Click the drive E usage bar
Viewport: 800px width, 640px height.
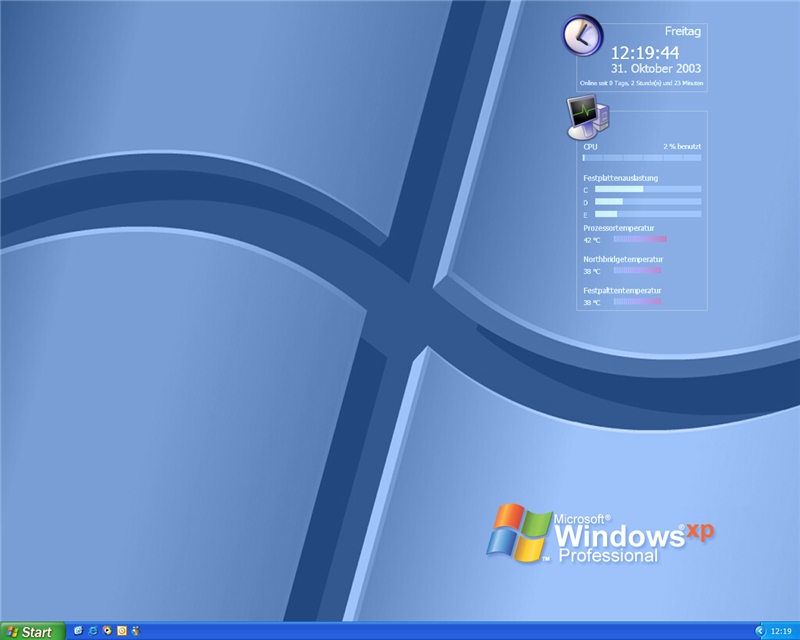(x=648, y=214)
